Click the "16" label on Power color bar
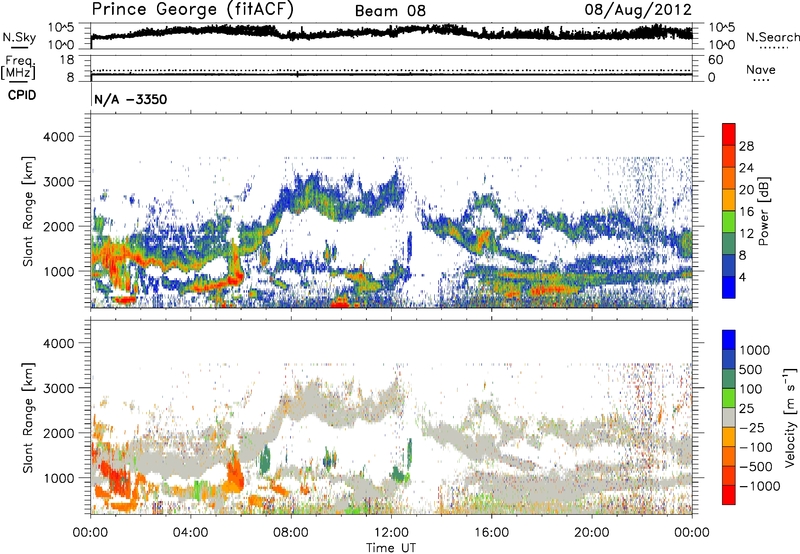 (746, 212)
